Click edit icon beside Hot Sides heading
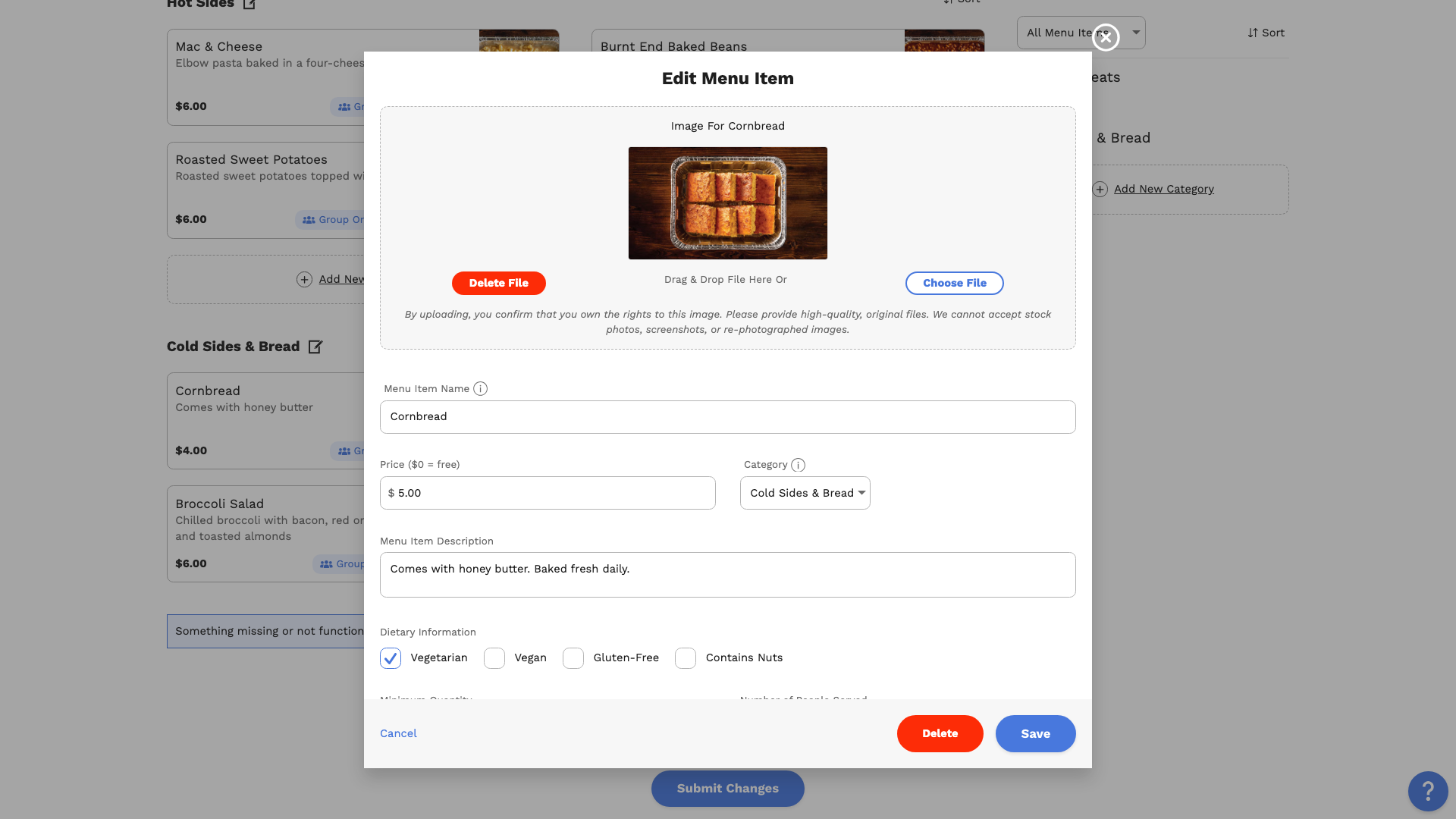1456x819 pixels. 249,4
